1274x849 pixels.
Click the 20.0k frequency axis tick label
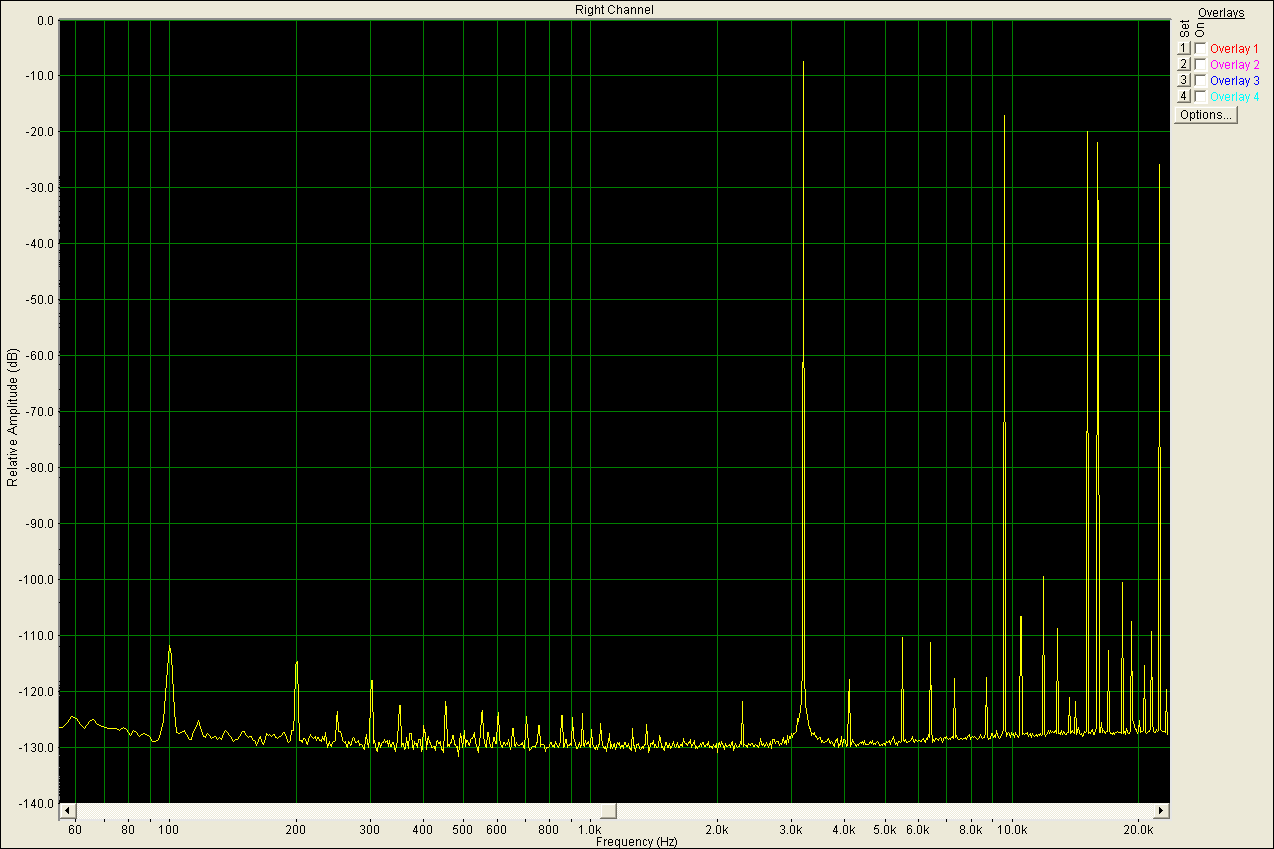pos(1138,830)
